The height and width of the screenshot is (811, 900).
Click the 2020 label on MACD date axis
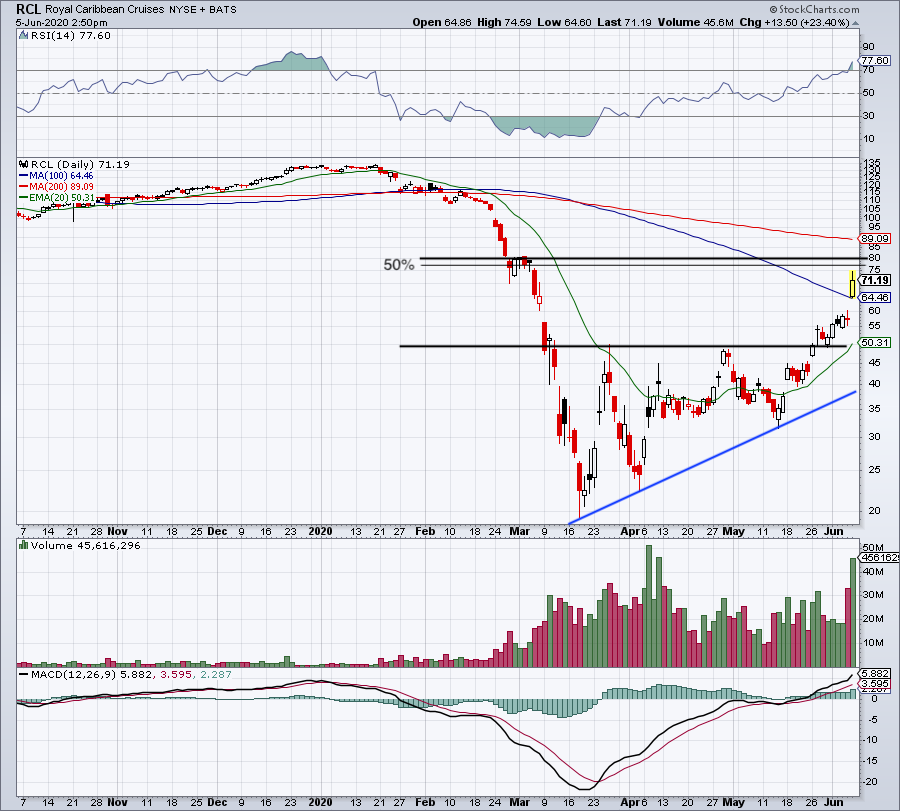click(320, 802)
